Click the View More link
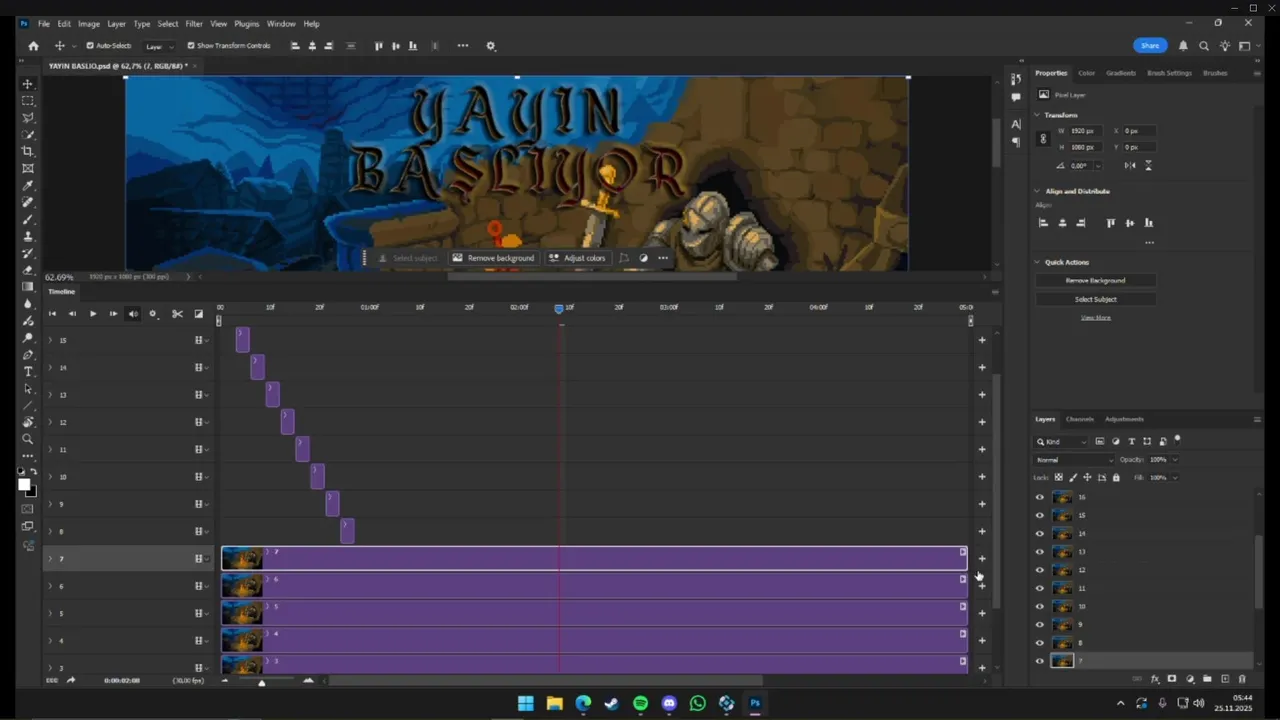Screen dimensions: 1280x720 (x=1095, y=318)
